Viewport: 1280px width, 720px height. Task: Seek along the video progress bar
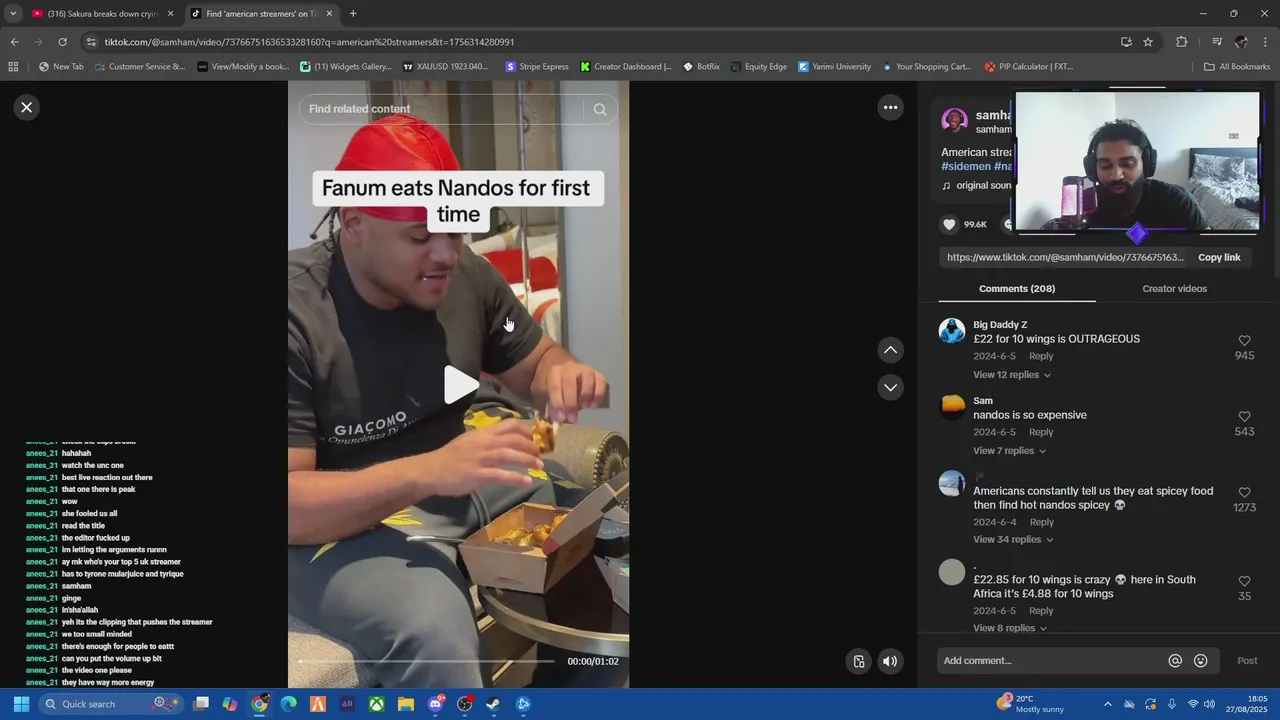pos(426,661)
